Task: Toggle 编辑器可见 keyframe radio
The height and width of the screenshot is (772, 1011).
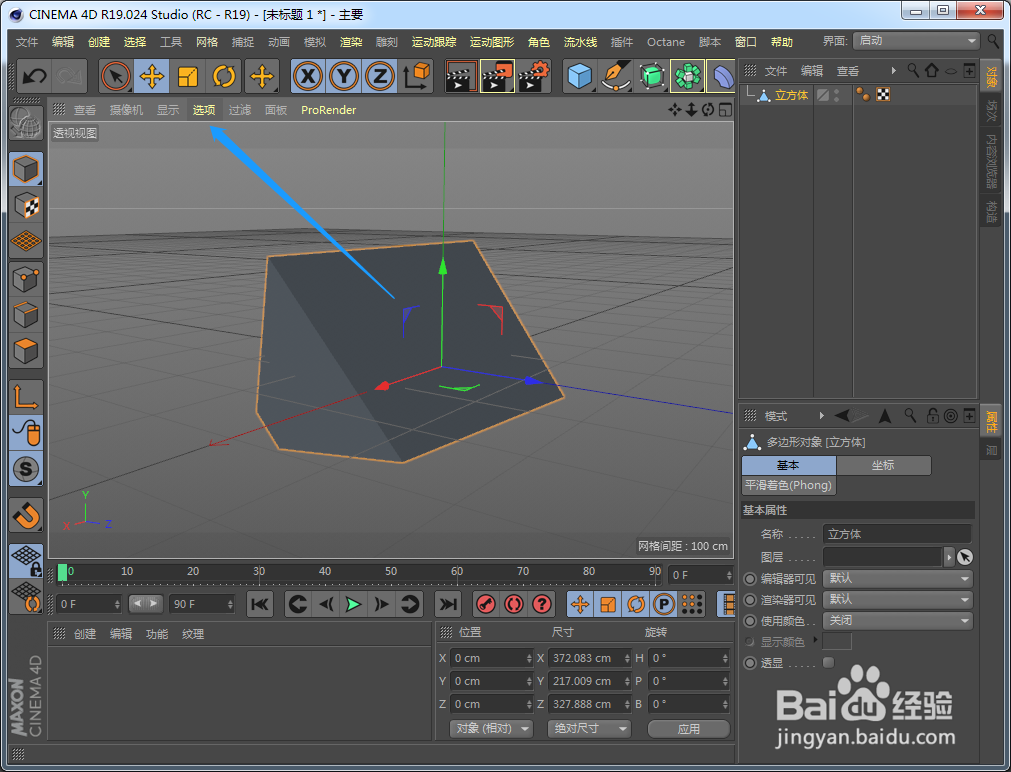Action: pos(750,579)
